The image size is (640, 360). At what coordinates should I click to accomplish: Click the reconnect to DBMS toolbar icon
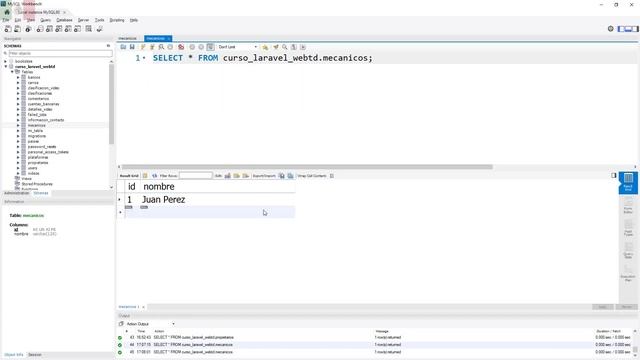(x=99, y=29)
